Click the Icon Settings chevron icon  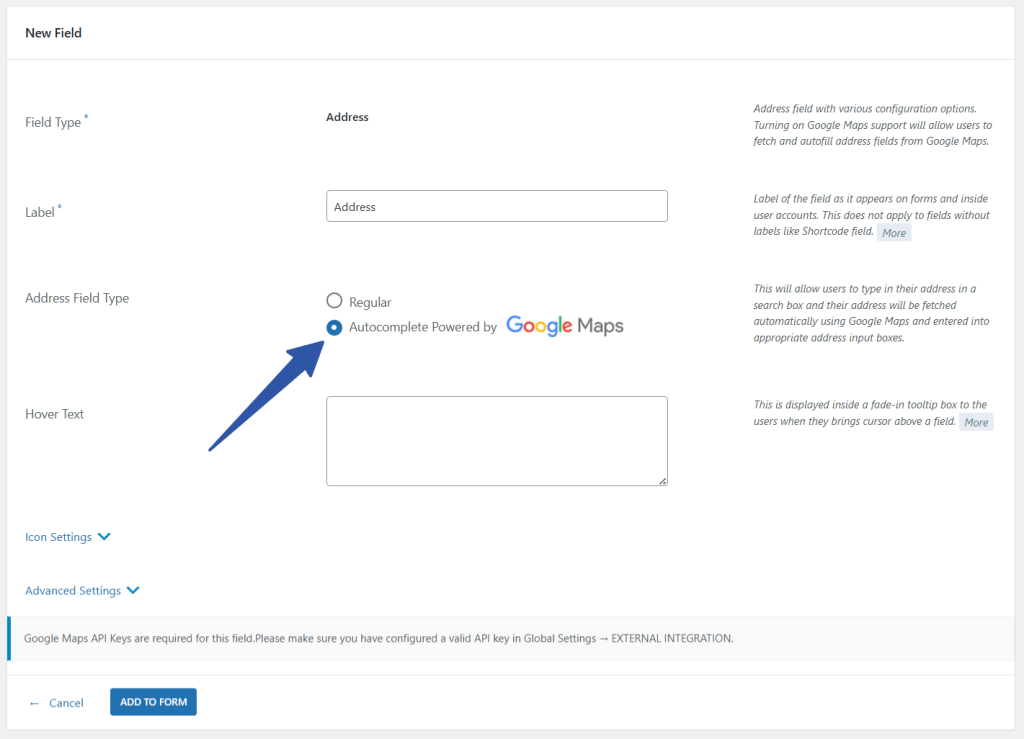click(104, 536)
